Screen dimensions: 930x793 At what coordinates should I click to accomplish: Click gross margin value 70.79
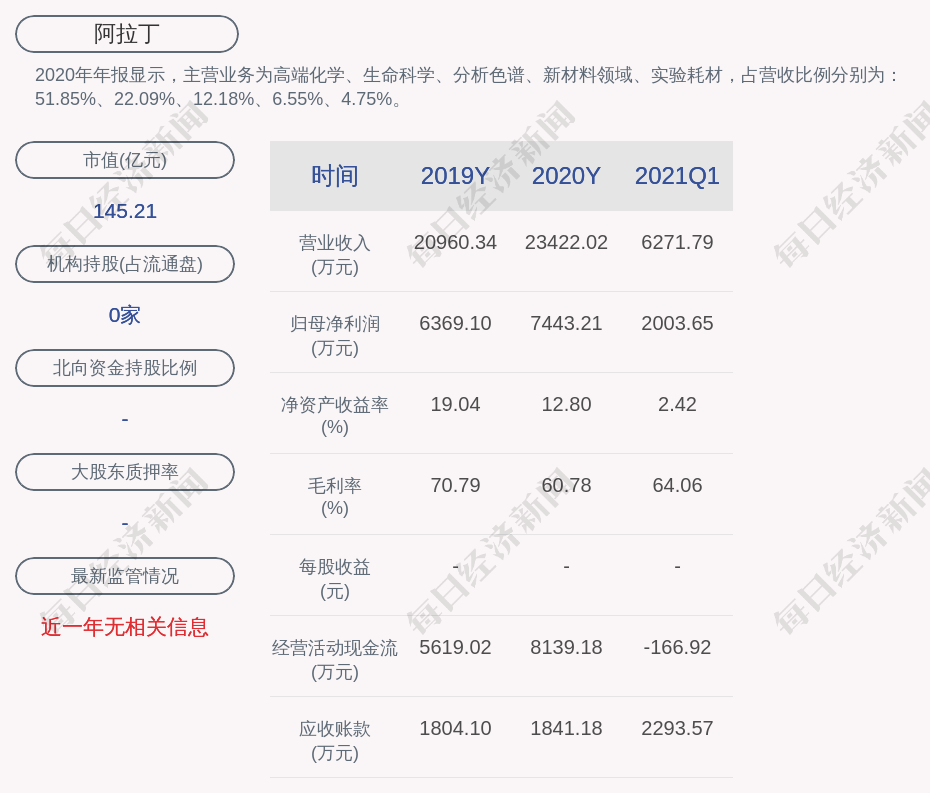tap(455, 485)
